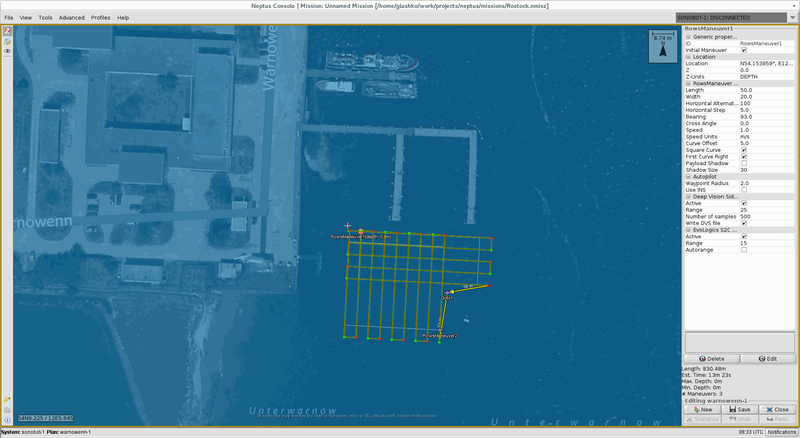Uncheck the Square Curve option
This screenshot has height=438, width=800.
click(743, 150)
